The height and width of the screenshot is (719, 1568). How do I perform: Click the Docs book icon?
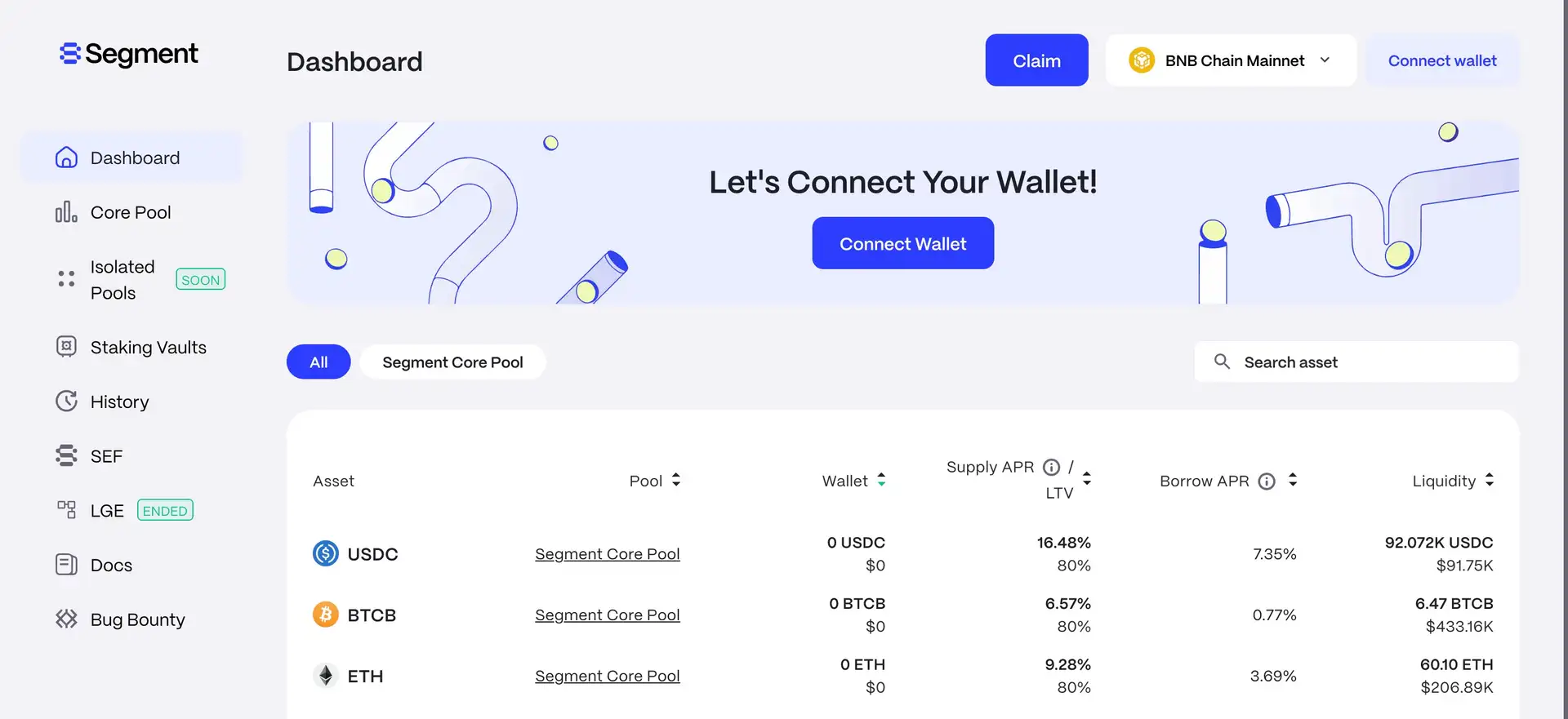(66, 565)
